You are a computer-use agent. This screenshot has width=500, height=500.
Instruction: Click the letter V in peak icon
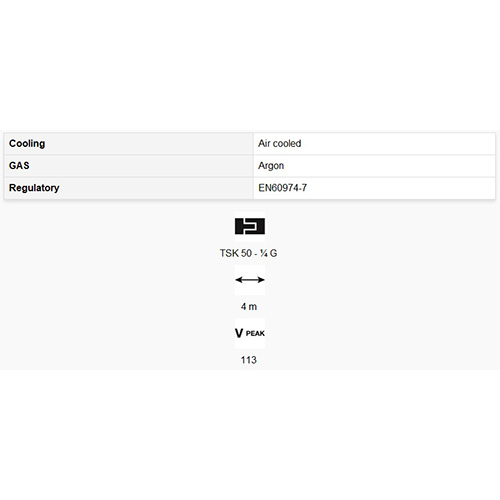[239, 333]
